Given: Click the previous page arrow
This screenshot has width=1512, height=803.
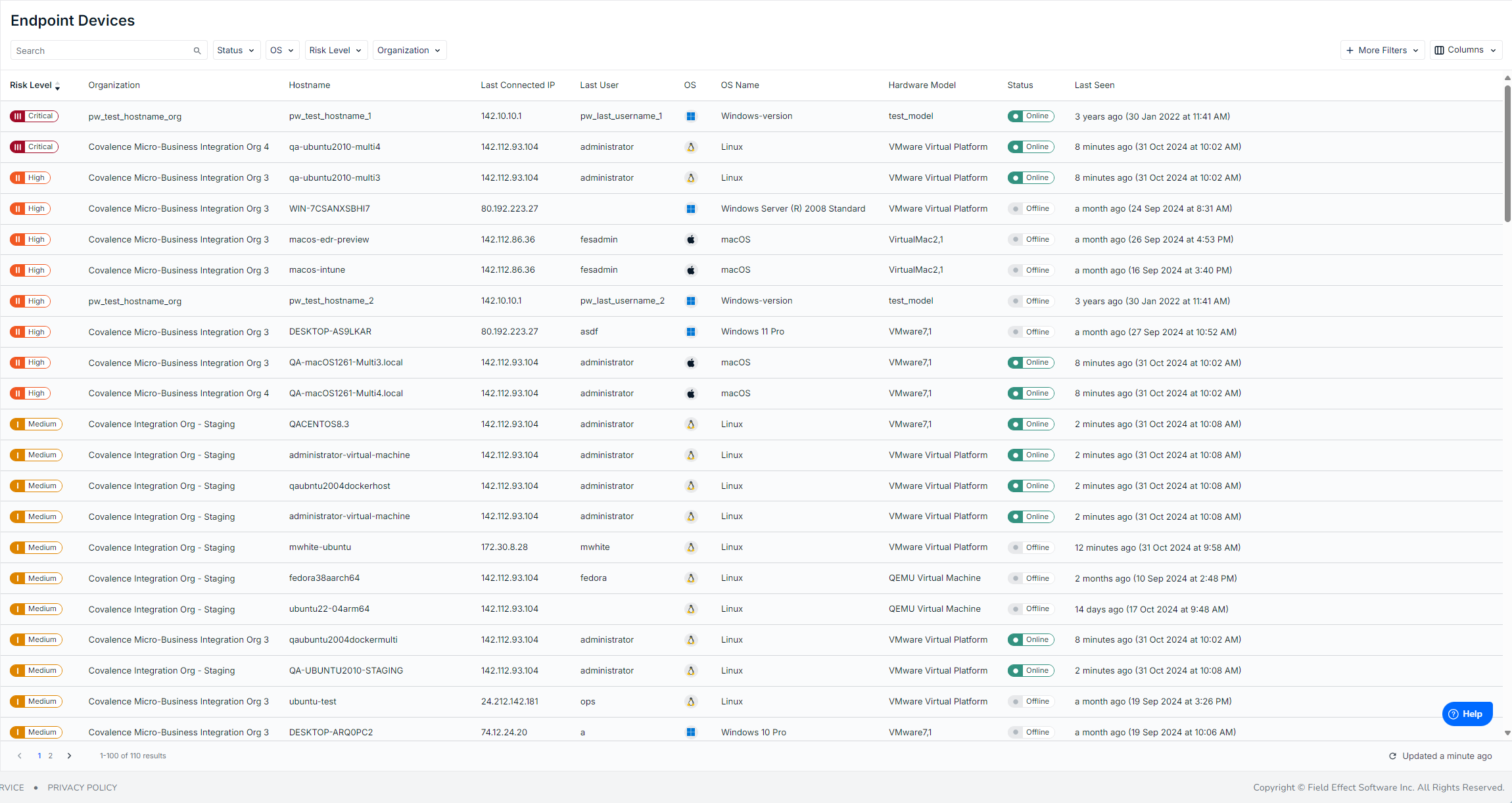Looking at the screenshot, I should (20, 756).
